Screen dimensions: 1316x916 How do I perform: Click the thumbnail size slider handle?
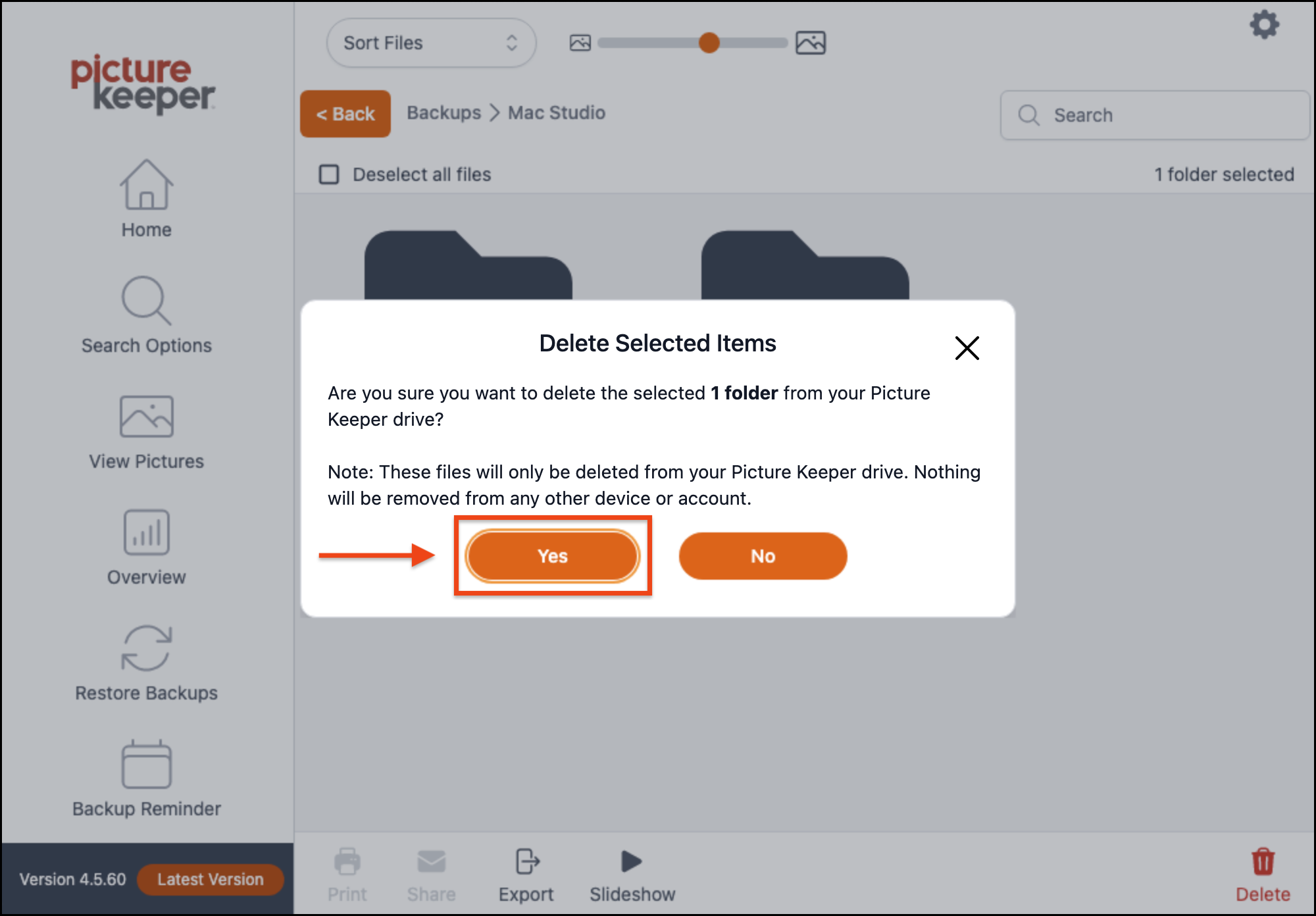709,43
